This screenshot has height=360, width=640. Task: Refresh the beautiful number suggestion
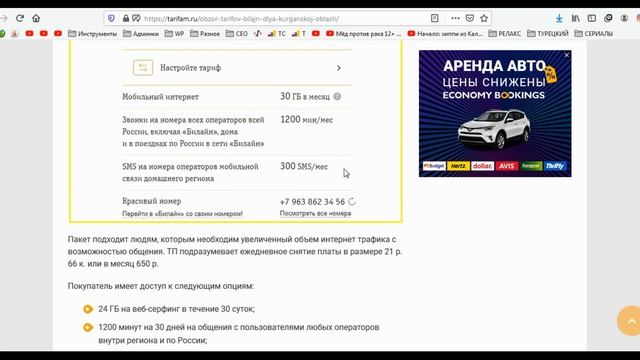[352, 202]
